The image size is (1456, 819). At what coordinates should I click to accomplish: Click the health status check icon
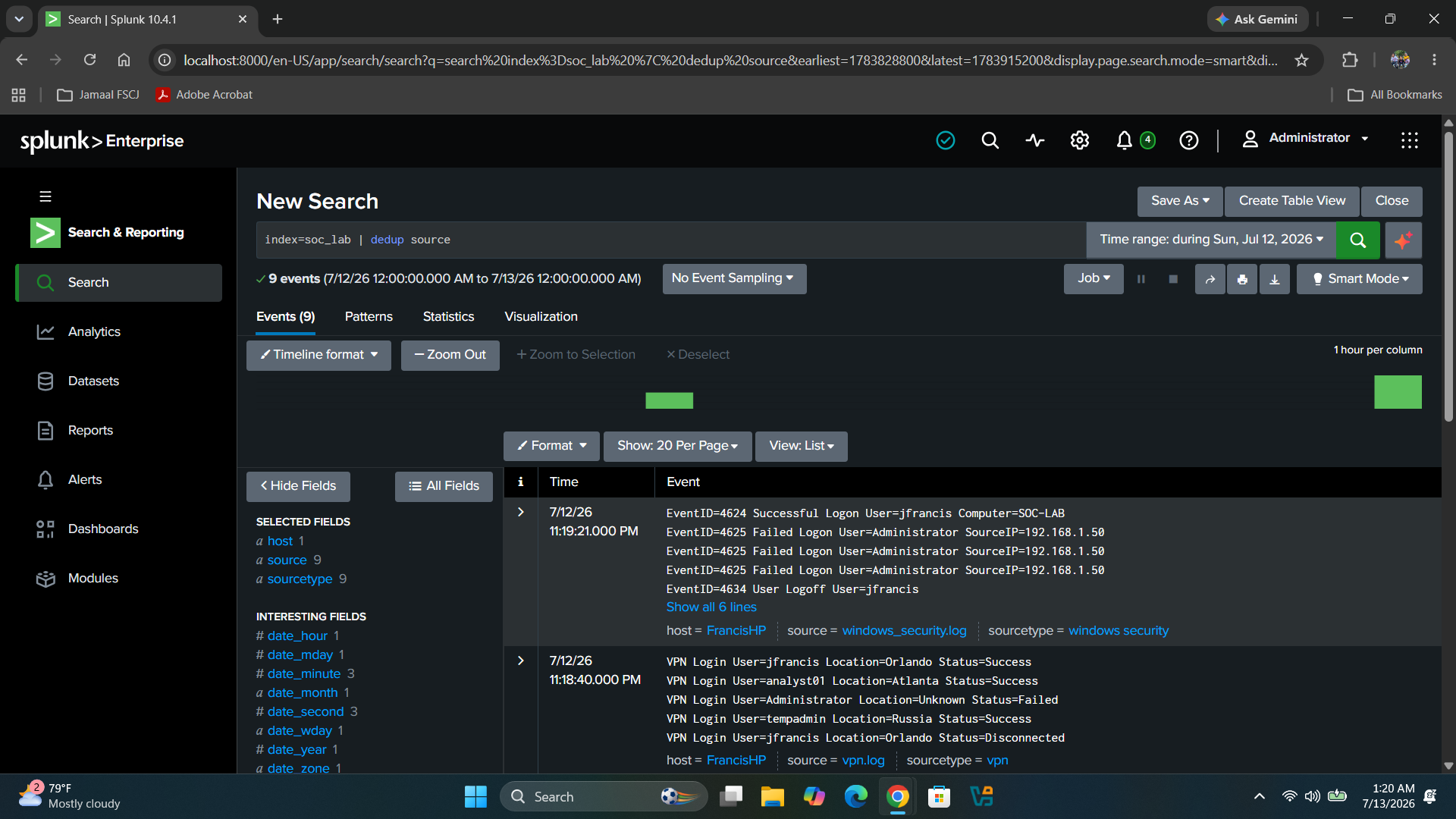click(x=946, y=140)
